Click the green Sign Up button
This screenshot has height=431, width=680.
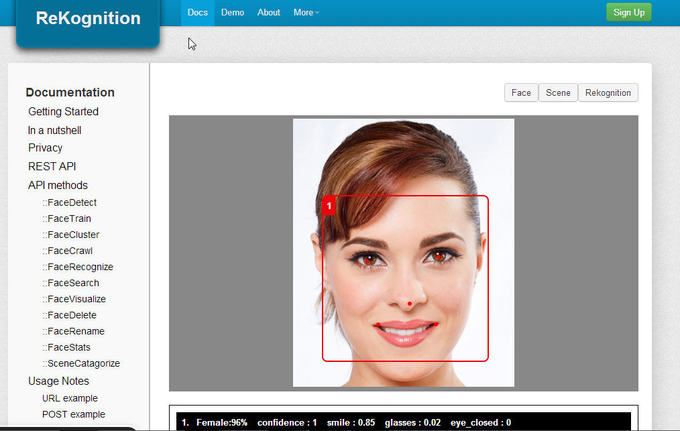[x=628, y=13]
